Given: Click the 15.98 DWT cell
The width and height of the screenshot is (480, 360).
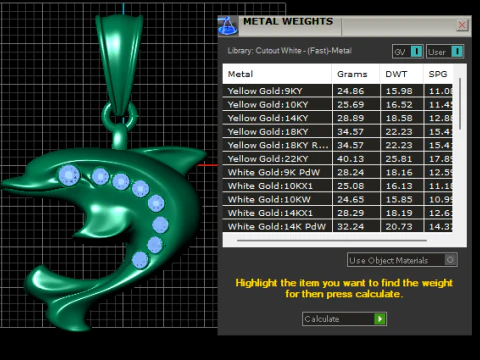Looking at the screenshot, I should point(402,91).
